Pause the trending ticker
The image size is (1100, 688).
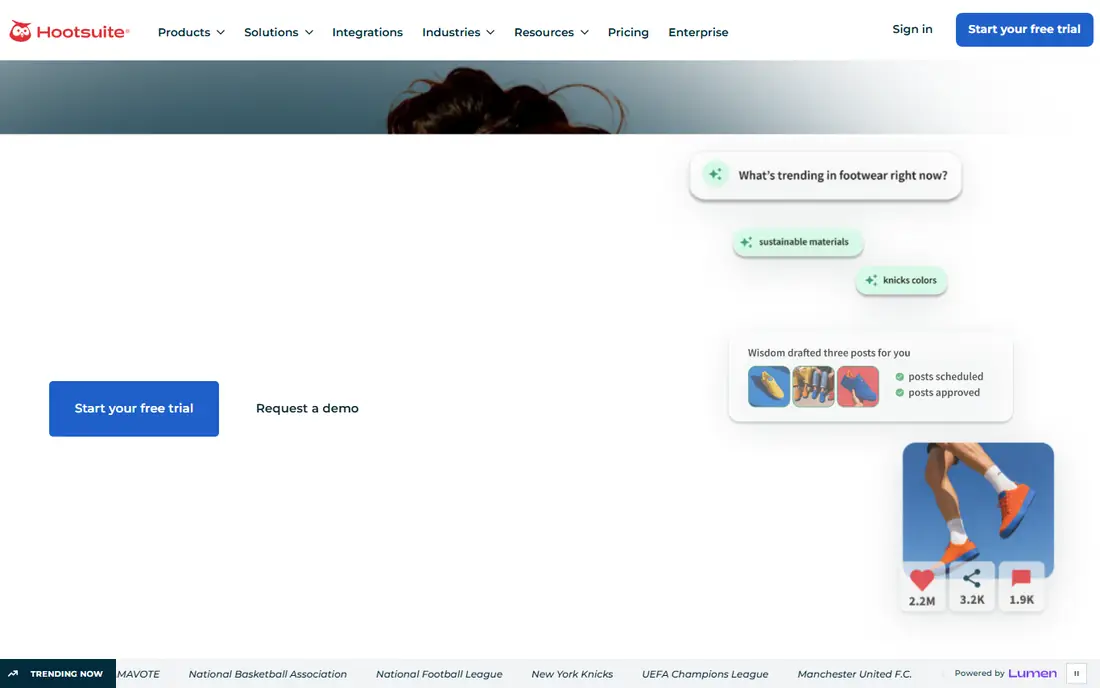[x=1076, y=673]
